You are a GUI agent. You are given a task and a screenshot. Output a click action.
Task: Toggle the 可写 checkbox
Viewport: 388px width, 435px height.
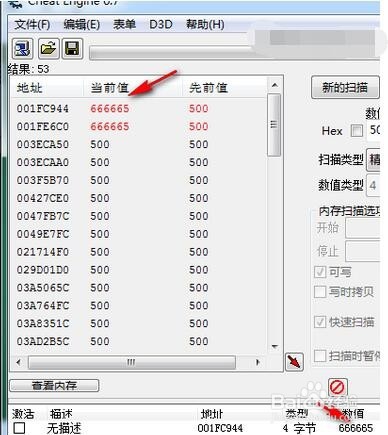click(320, 272)
